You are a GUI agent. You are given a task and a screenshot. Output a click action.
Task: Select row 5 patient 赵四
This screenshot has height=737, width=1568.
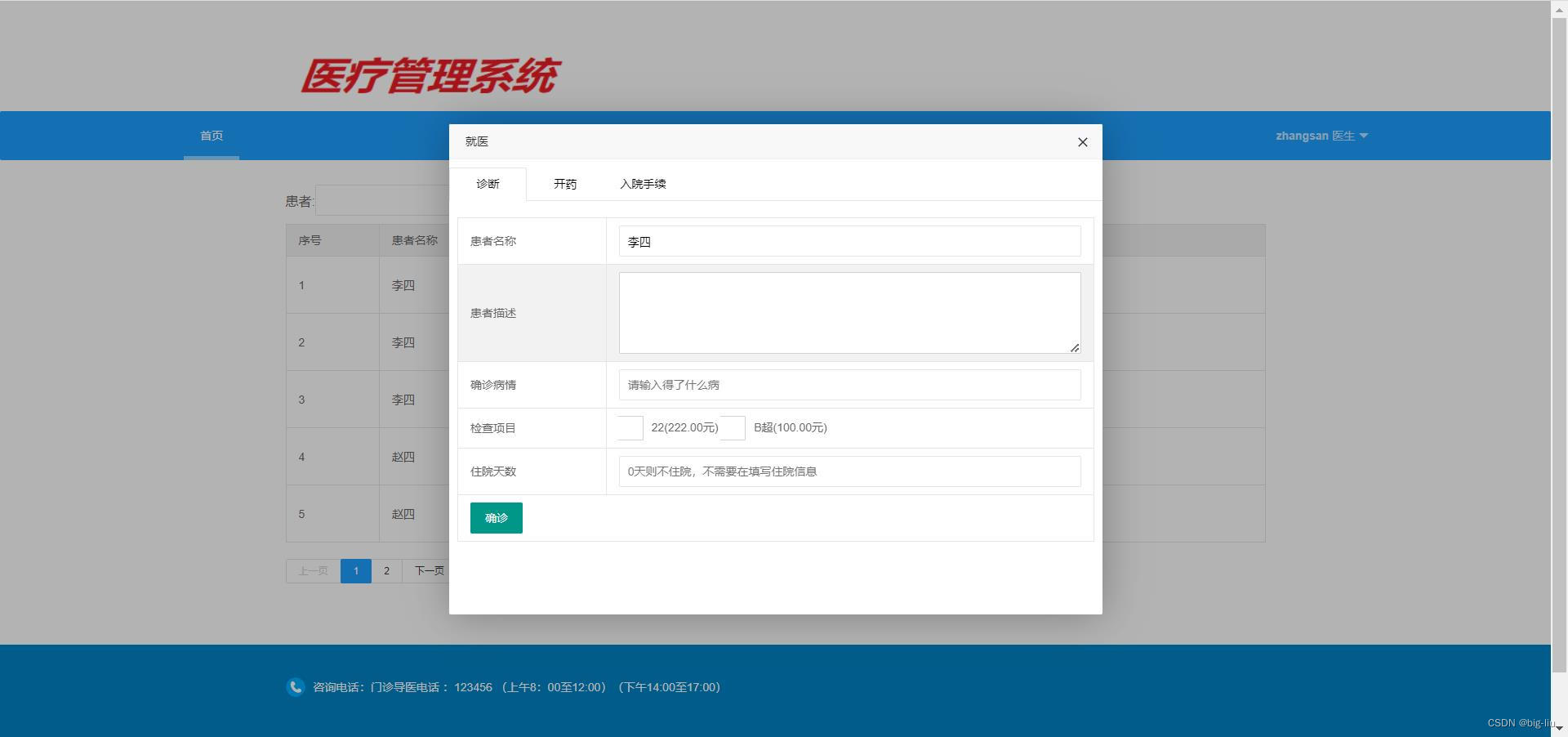click(403, 514)
